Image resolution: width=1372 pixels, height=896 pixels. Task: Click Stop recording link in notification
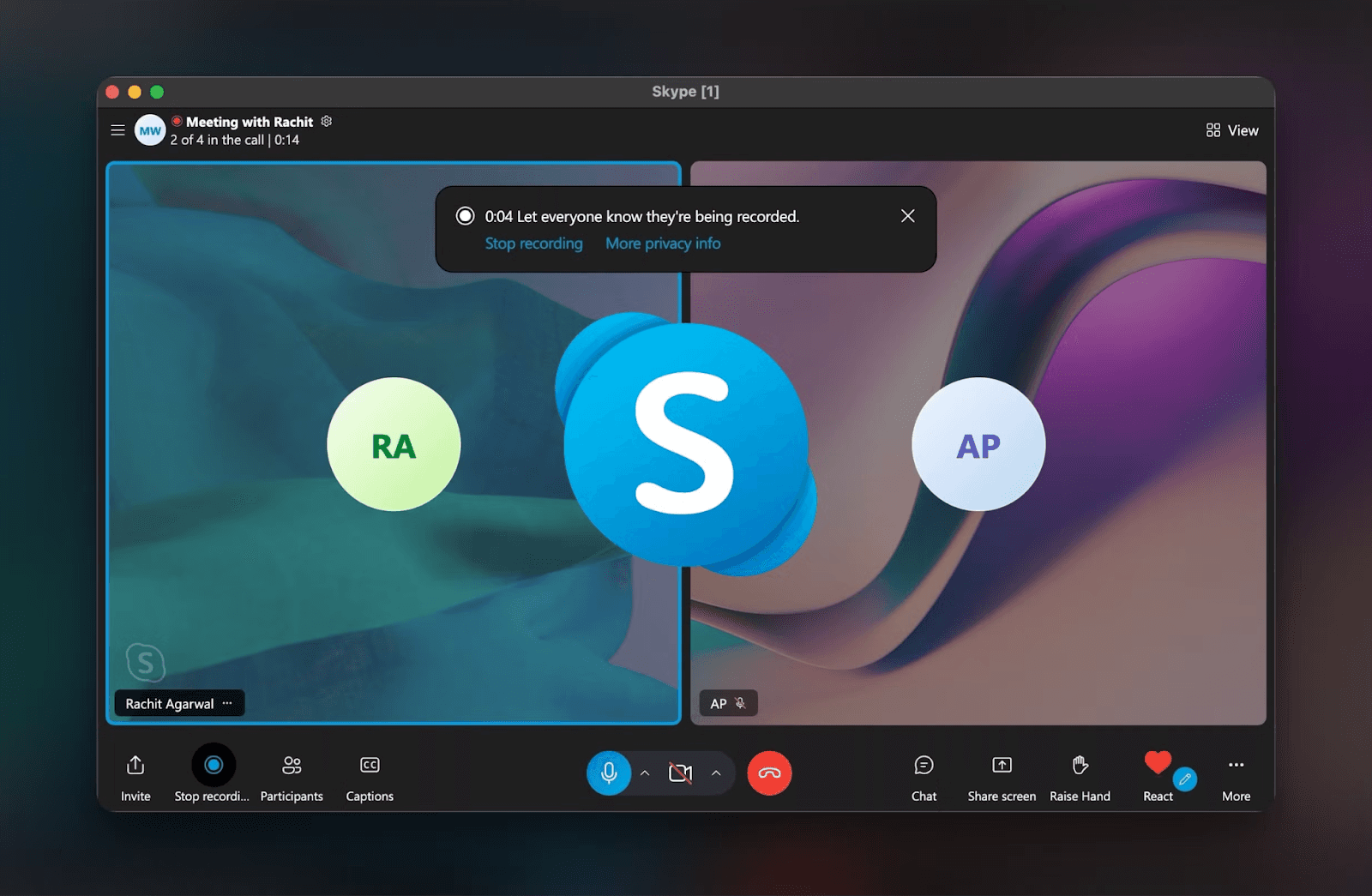tap(533, 244)
